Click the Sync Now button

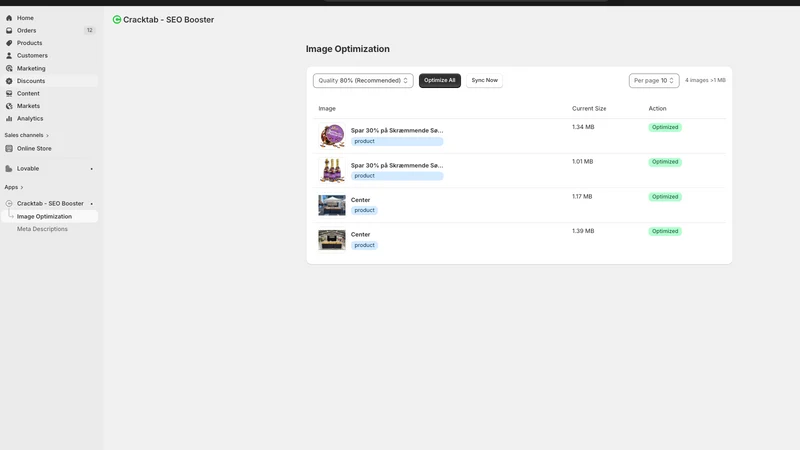[x=484, y=81]
